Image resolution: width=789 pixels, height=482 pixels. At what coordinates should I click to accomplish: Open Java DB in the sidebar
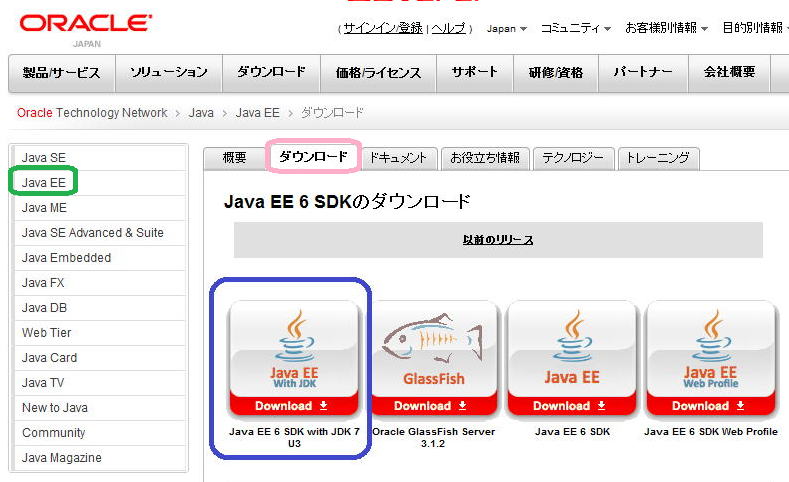[100, 307]
